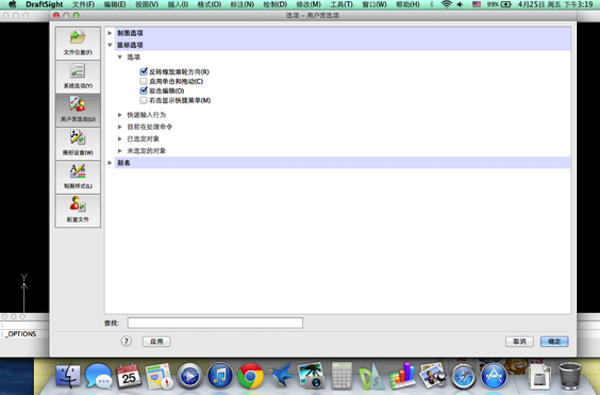
Task: Click the Wi-Fi status icon
Action: [446, 5]
